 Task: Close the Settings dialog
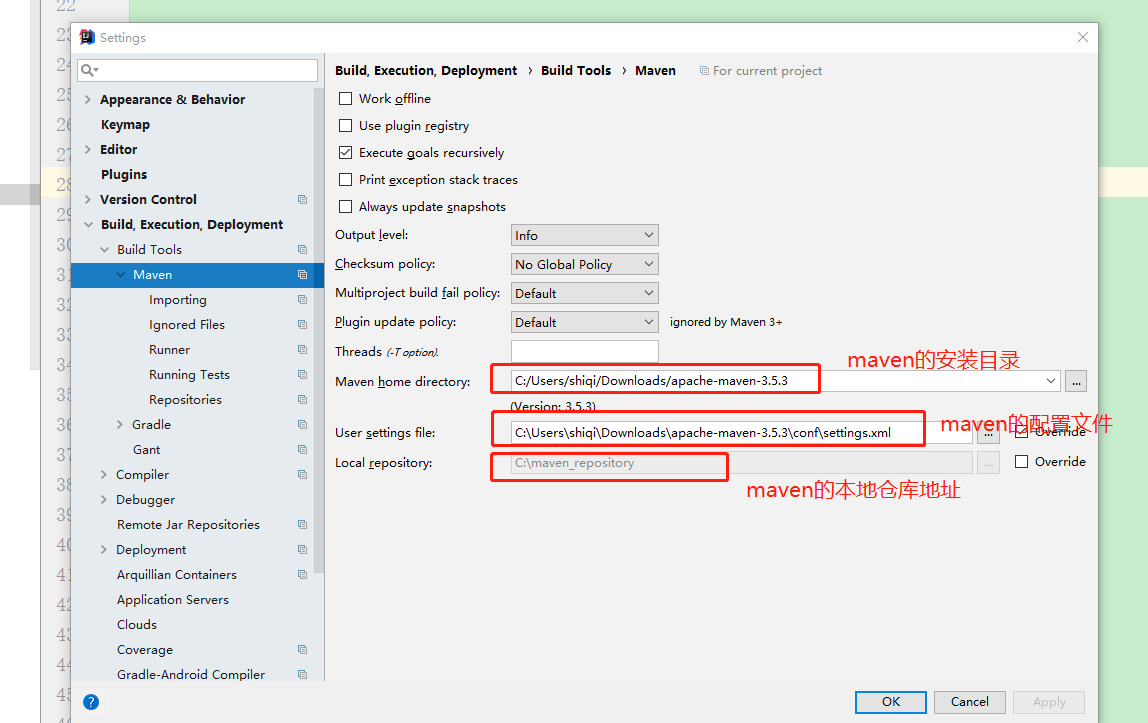coord(1083,37)
